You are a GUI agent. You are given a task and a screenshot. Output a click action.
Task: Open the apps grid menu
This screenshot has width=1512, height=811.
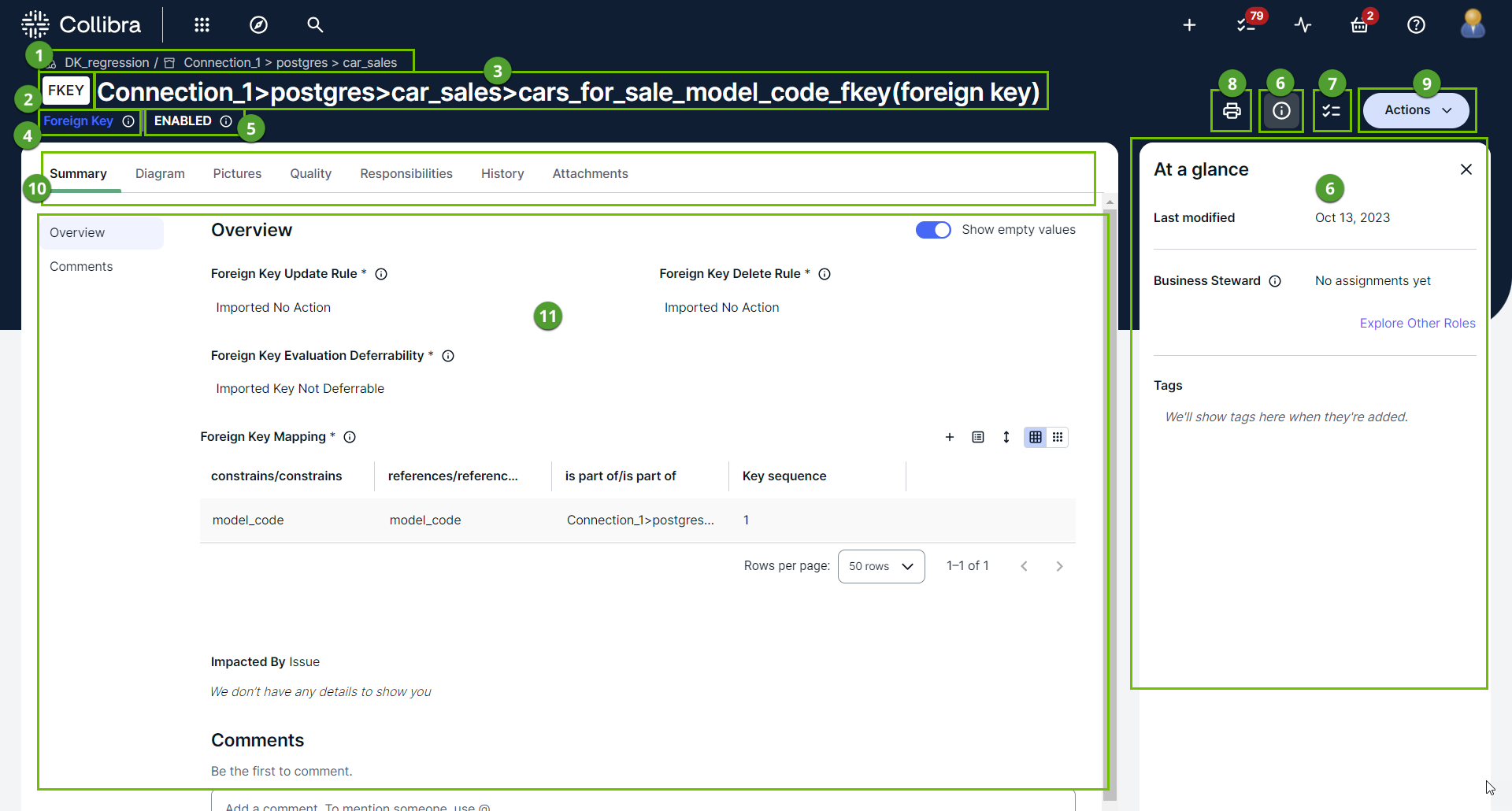(202, 25)
